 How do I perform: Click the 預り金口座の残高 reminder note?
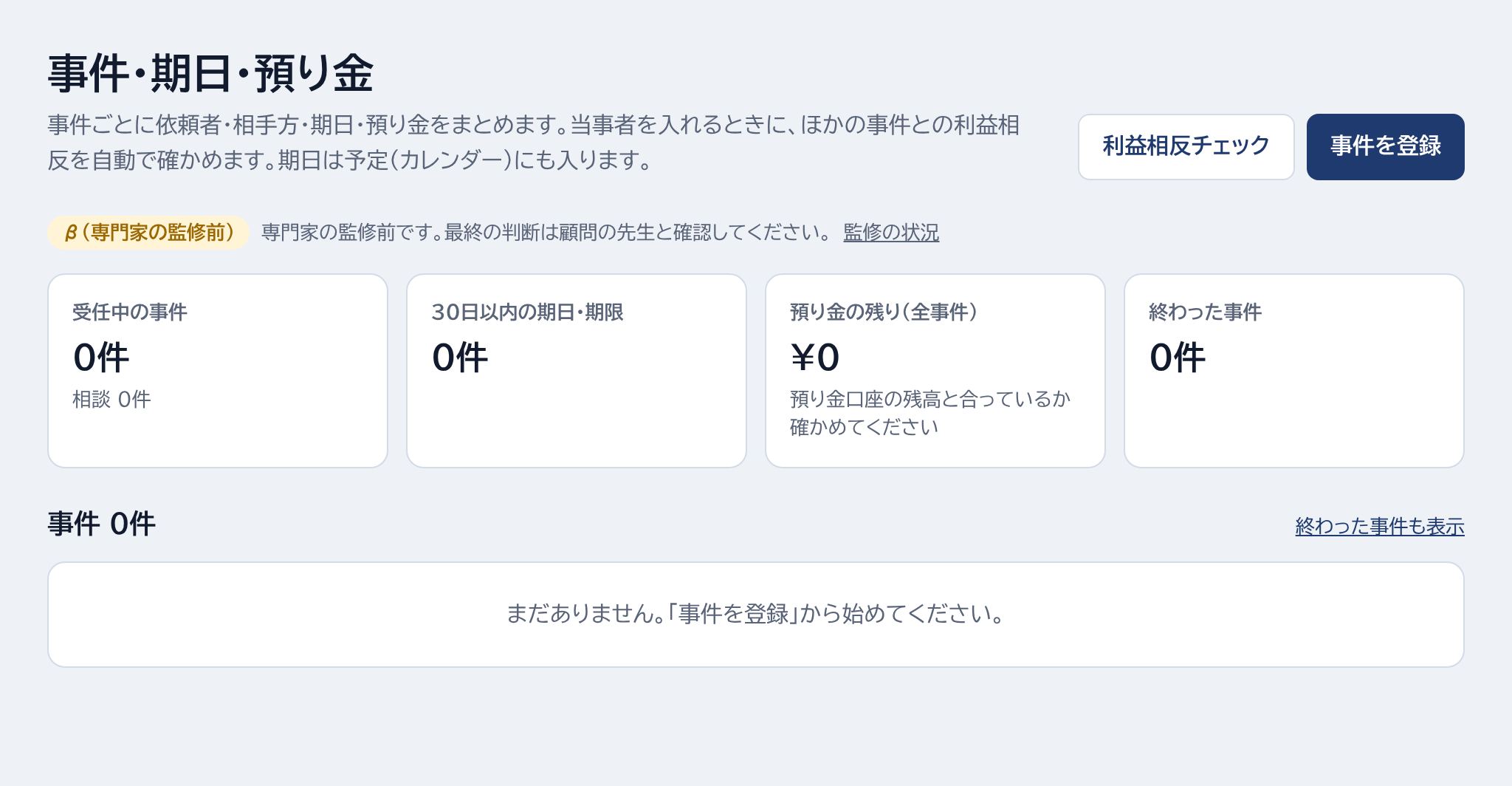point(930,413)
